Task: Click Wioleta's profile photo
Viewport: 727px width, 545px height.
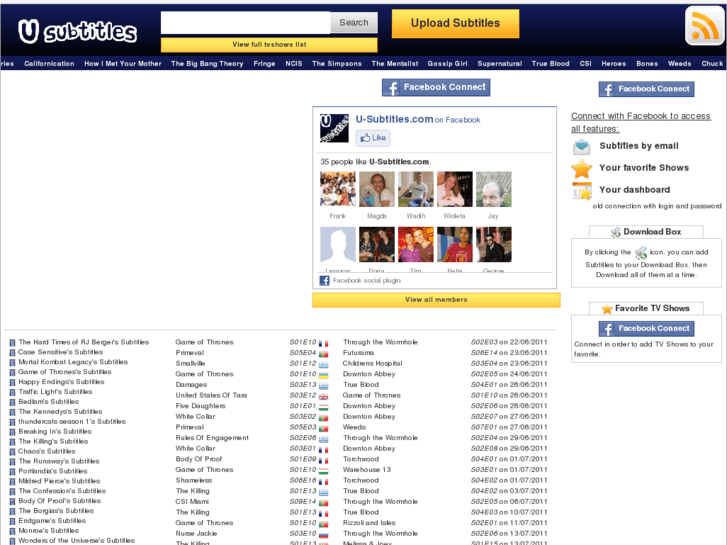Action: point(455,189)
